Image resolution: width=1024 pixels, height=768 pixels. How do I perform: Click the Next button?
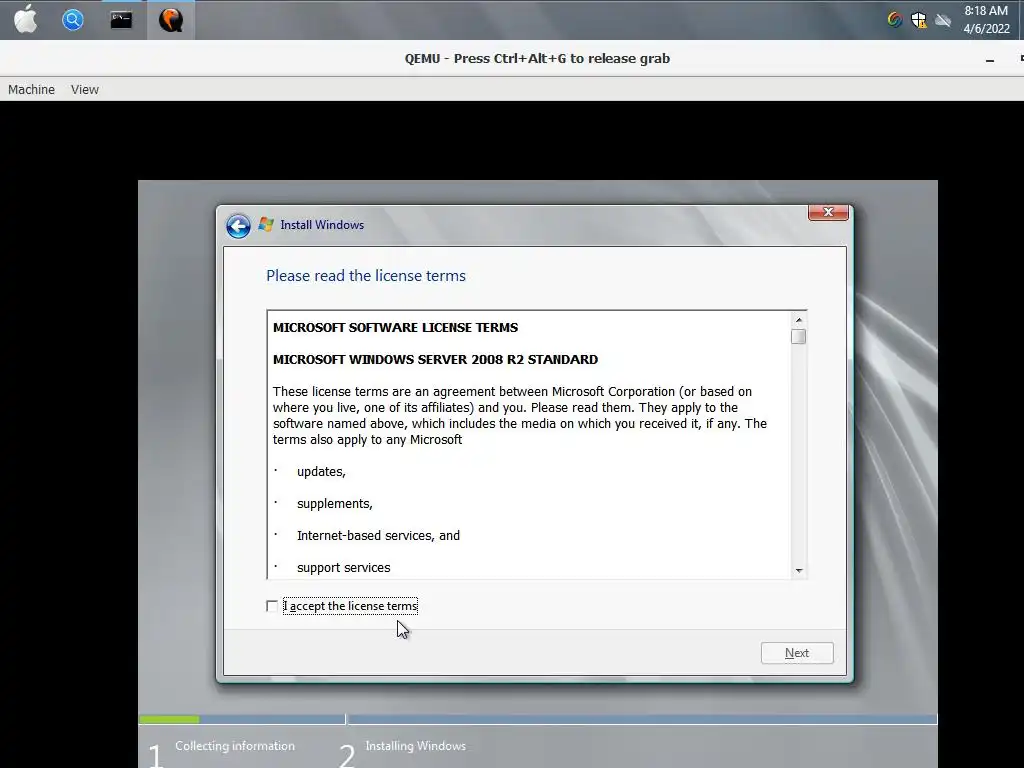click(x=797, y=653)
